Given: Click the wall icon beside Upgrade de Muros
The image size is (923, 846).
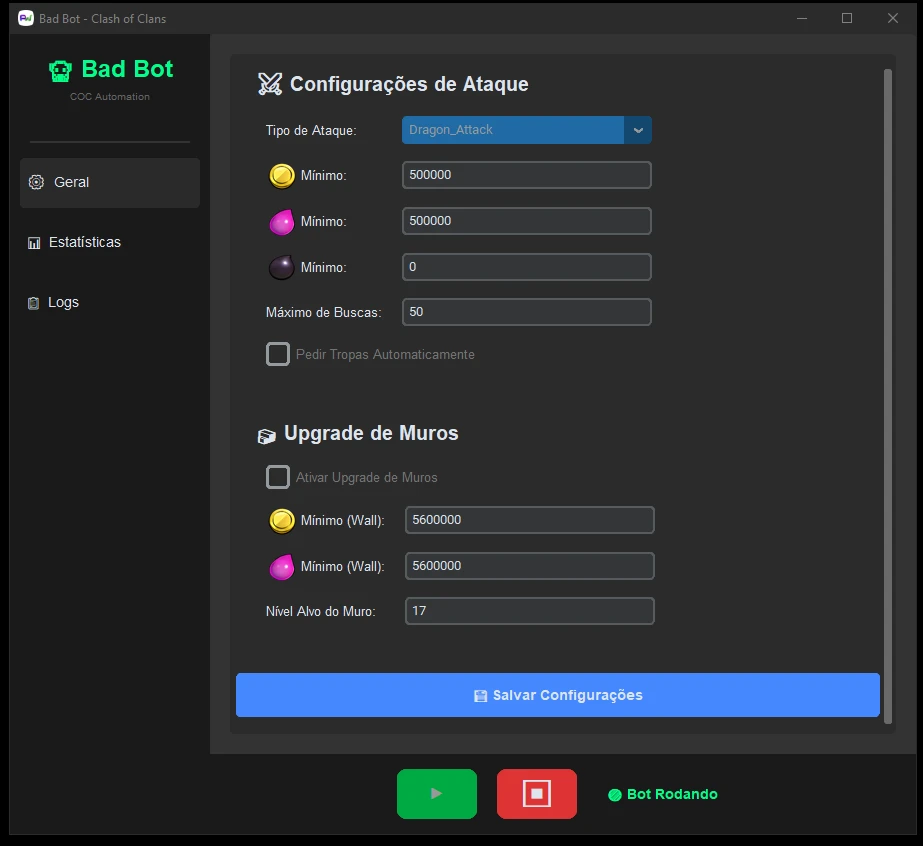Looking at the screenshot, I should (267, 435).
